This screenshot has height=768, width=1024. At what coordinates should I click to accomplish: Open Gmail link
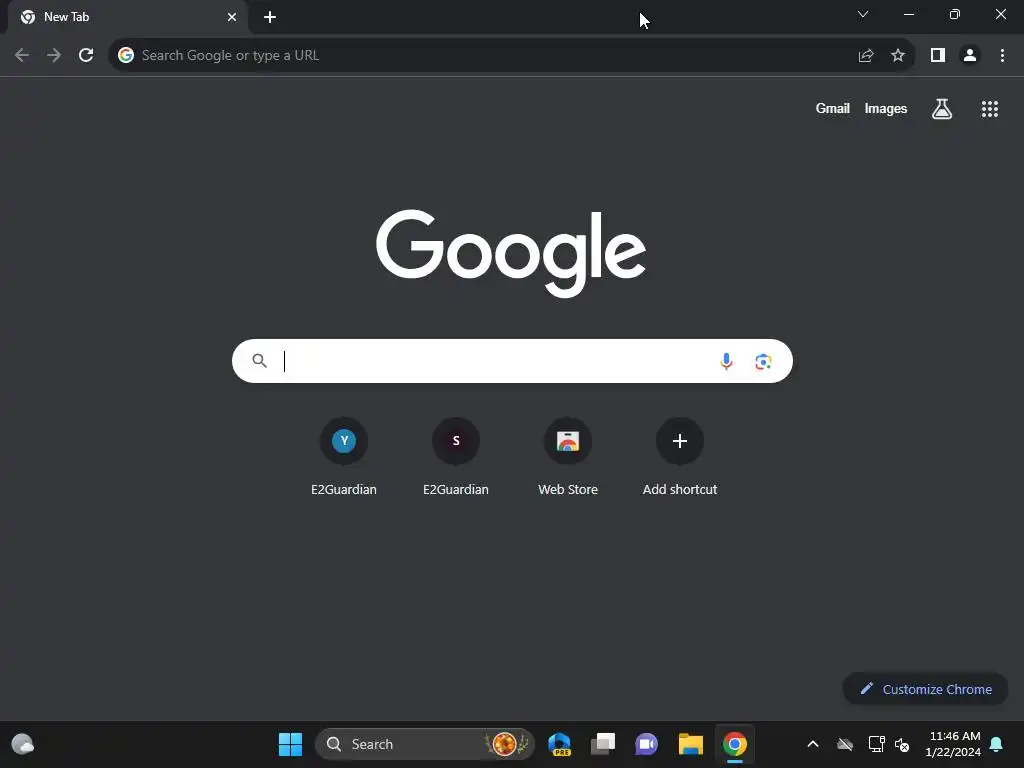click(832, 108)
